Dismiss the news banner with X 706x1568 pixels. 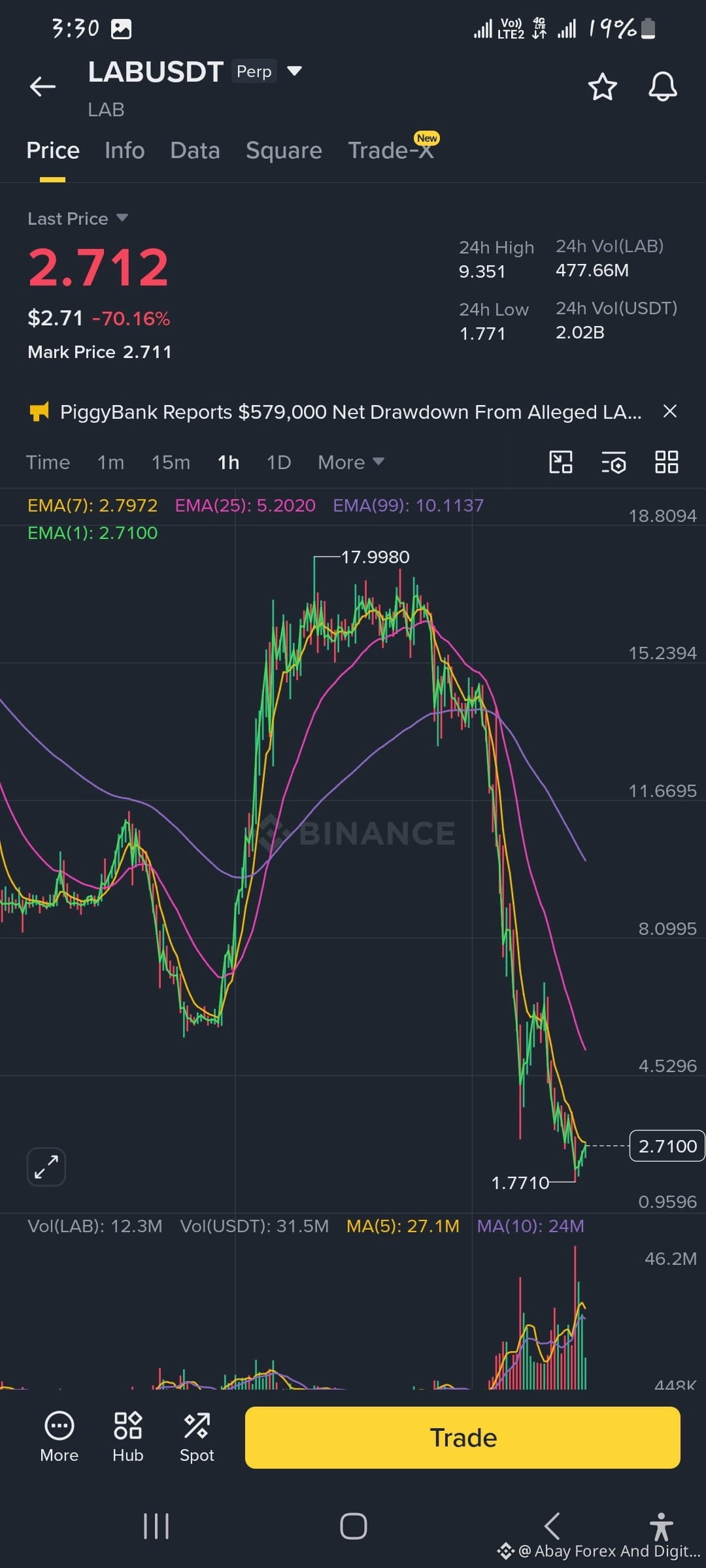pos(669,411)
